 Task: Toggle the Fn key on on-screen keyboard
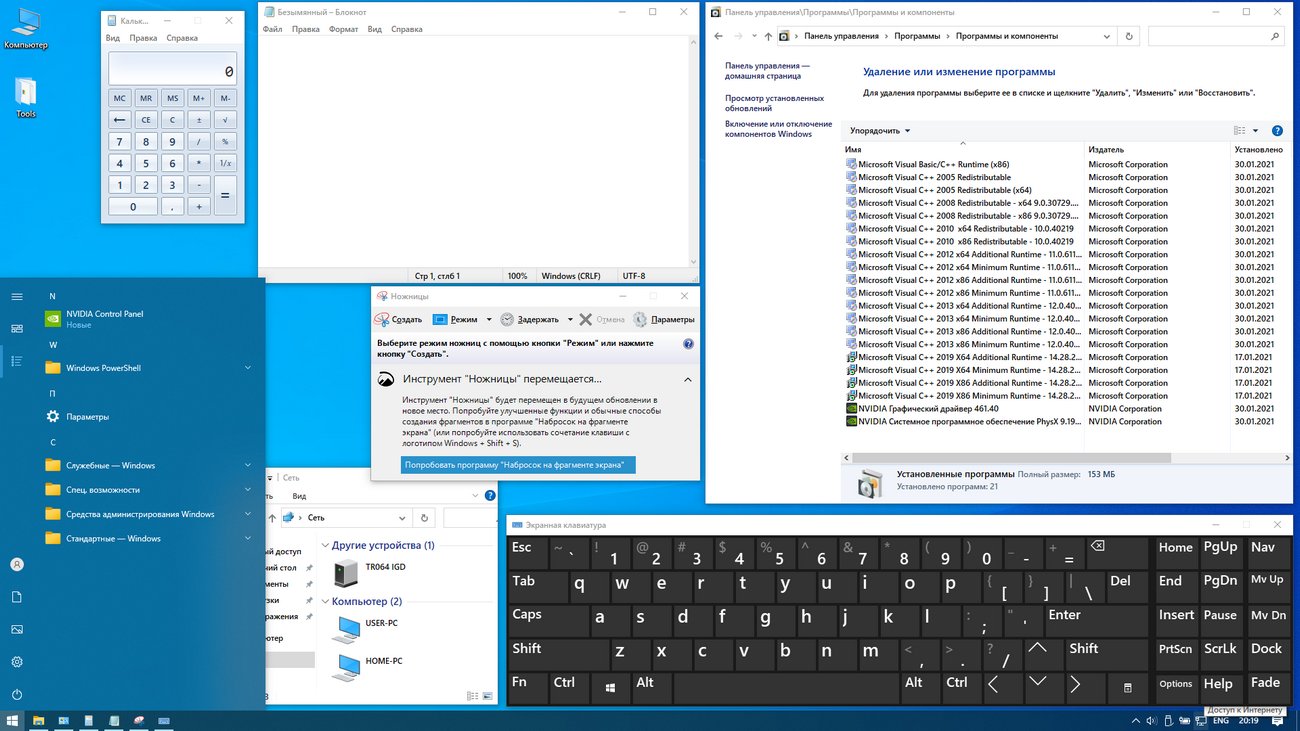[x=528, y=687]
